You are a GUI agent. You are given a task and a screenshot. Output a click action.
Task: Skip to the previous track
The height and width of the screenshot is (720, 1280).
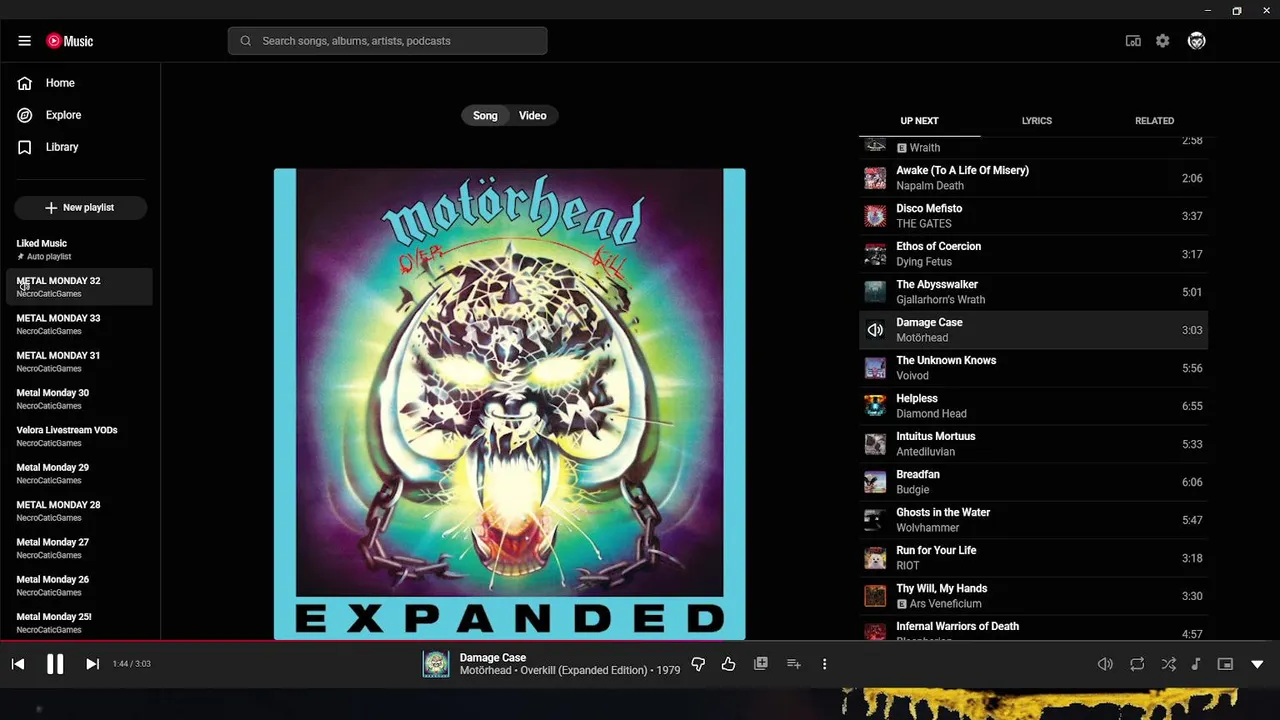pyautogui.click(x=18, y=664)
